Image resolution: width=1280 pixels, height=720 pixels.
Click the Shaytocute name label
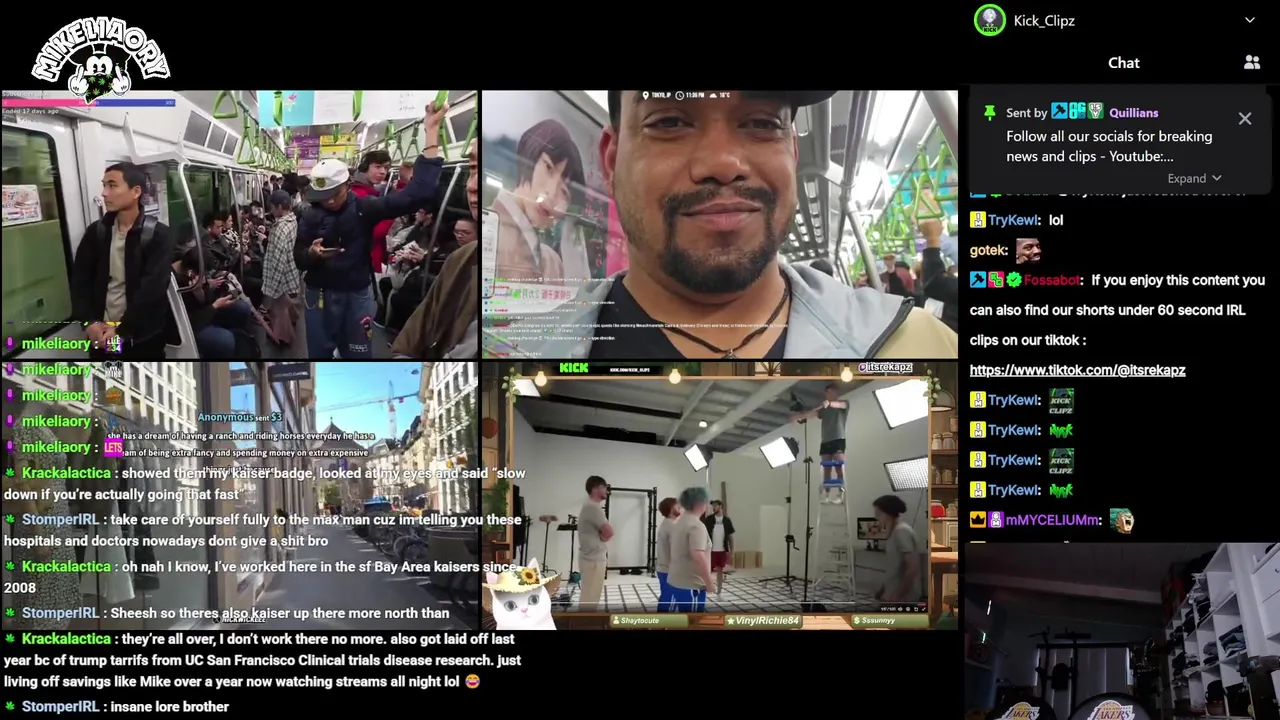coord(640,621)
